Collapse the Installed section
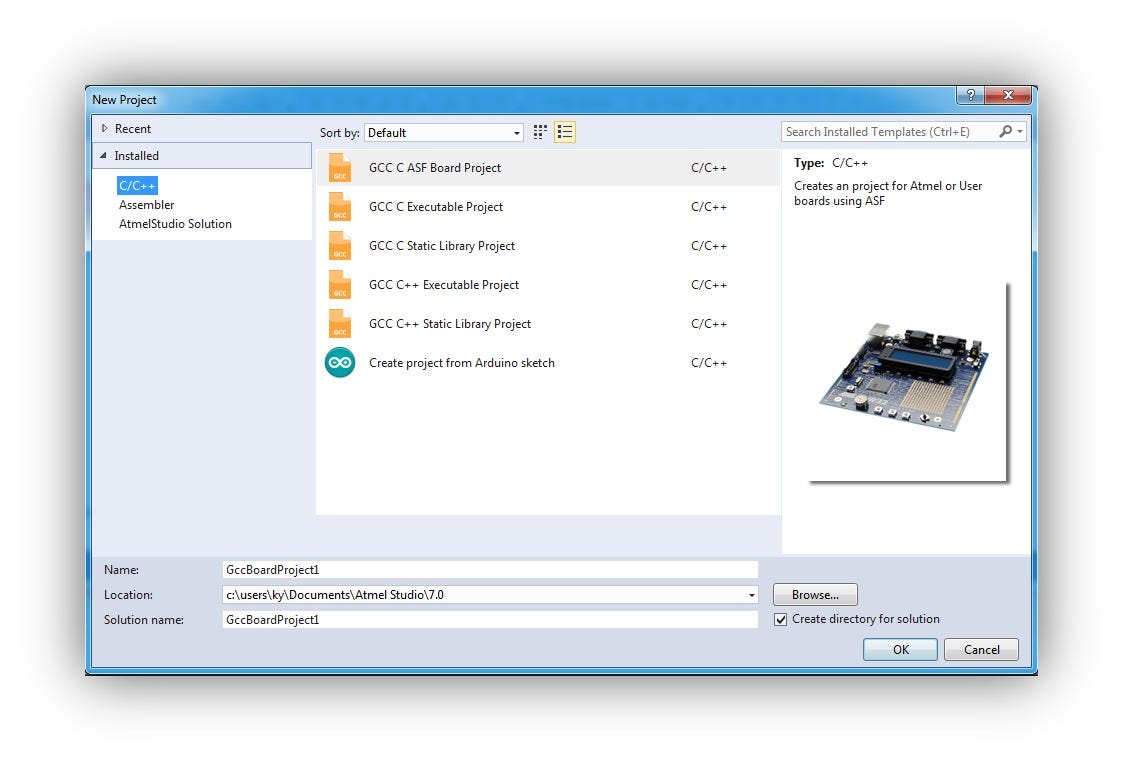Image resolution: width=1123 pixels, height=761 pixels. pyautogui.click(x=104, y=155)
